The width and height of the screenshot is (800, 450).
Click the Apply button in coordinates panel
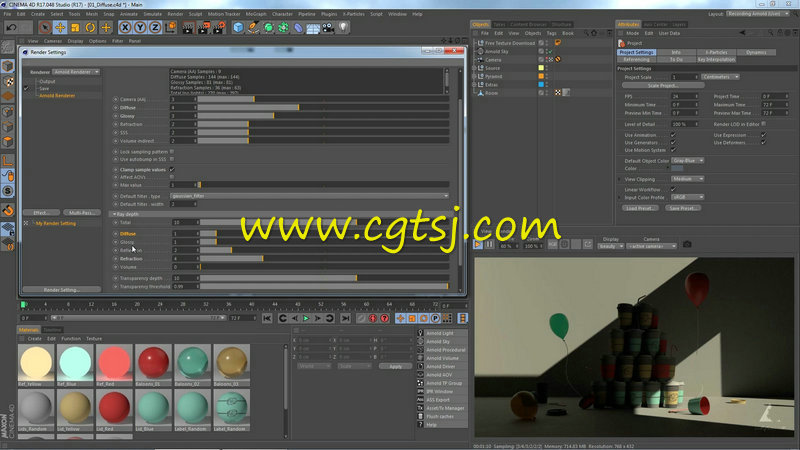(x=395, y=366)
